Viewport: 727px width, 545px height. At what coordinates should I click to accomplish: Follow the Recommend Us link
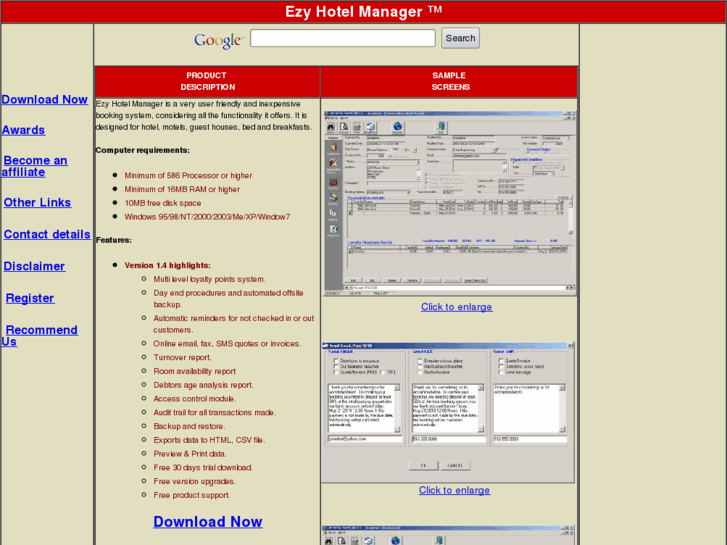click(39, 336)
